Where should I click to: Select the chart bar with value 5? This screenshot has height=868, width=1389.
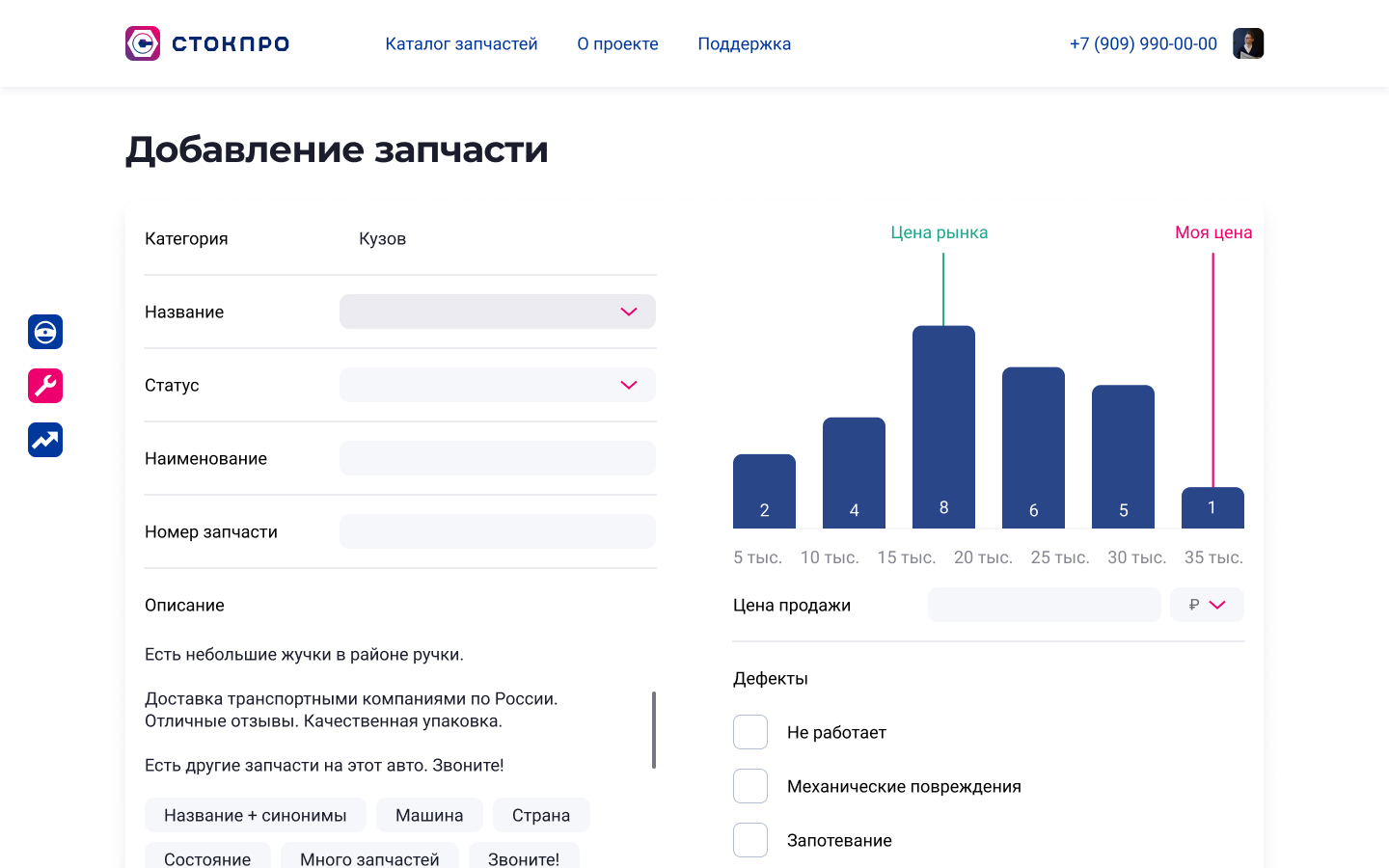tap(1123, 457)
